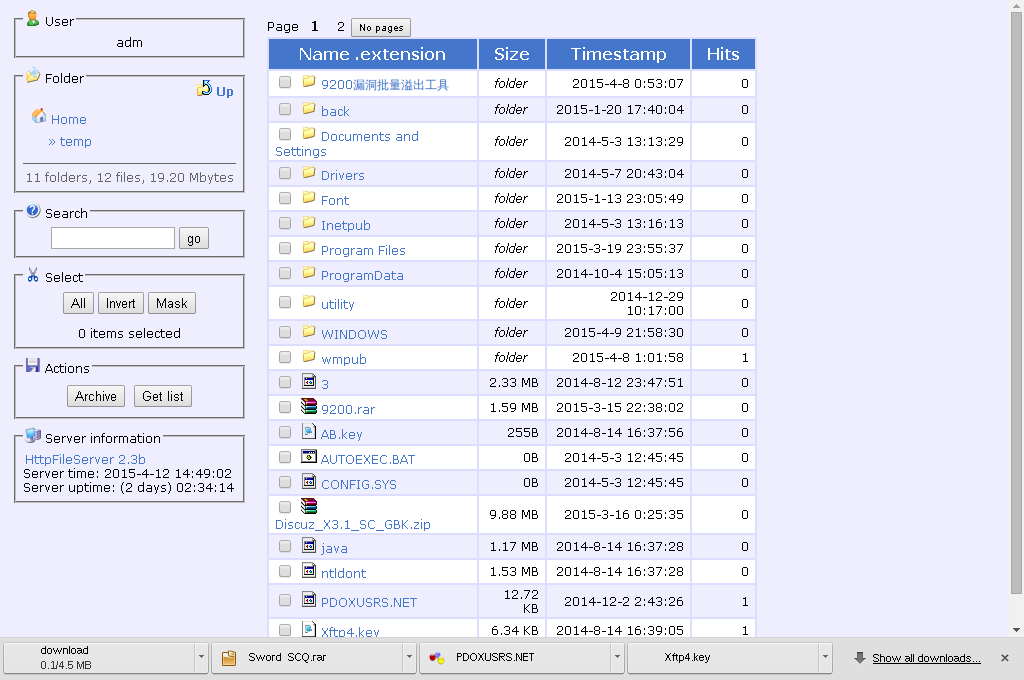This screenshot has height=680, width=1024.
Task: Click the Home house icon in Folder panel
Action: [x=39, y=116]
